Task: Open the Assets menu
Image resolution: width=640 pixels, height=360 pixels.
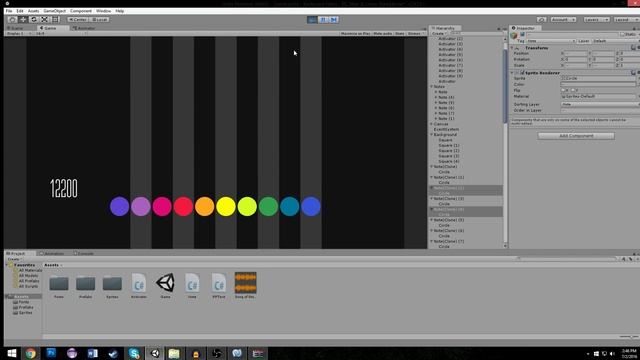Action: 33,11
